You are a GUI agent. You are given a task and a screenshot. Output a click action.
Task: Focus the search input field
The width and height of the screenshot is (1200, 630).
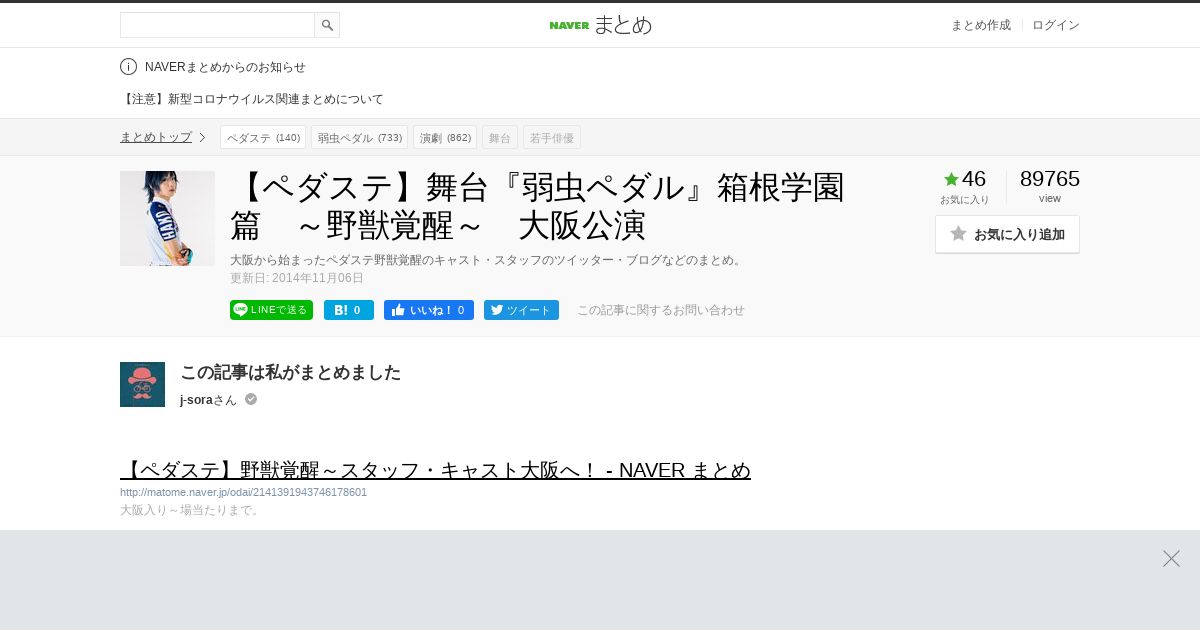(x=217, y=25)
